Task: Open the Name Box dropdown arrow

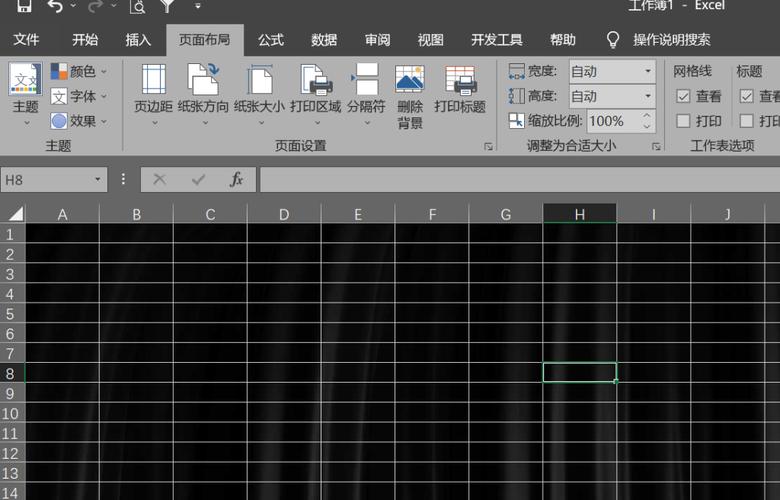Action: [x=98, y=180]
